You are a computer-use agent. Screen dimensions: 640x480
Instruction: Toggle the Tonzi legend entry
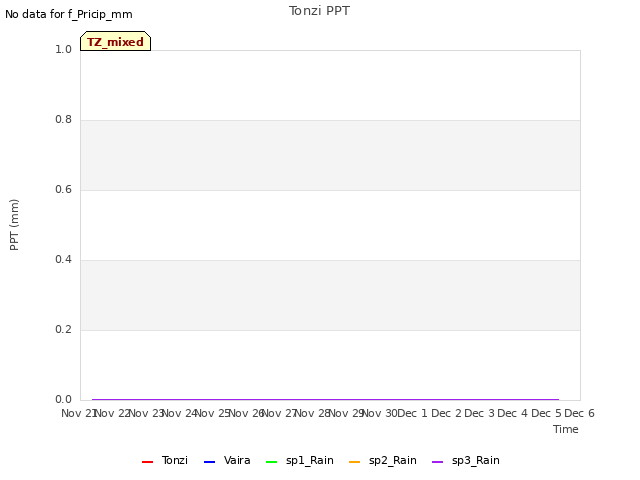pyautogui.click(x=165, y=460)
